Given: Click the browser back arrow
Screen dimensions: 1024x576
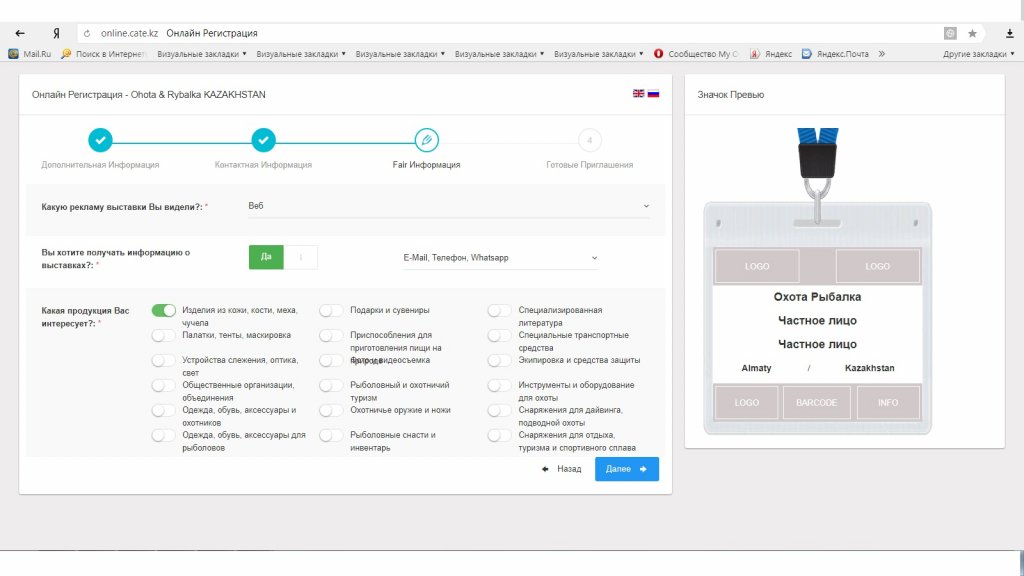Looking at the screenshot, I should pos(20,33).
